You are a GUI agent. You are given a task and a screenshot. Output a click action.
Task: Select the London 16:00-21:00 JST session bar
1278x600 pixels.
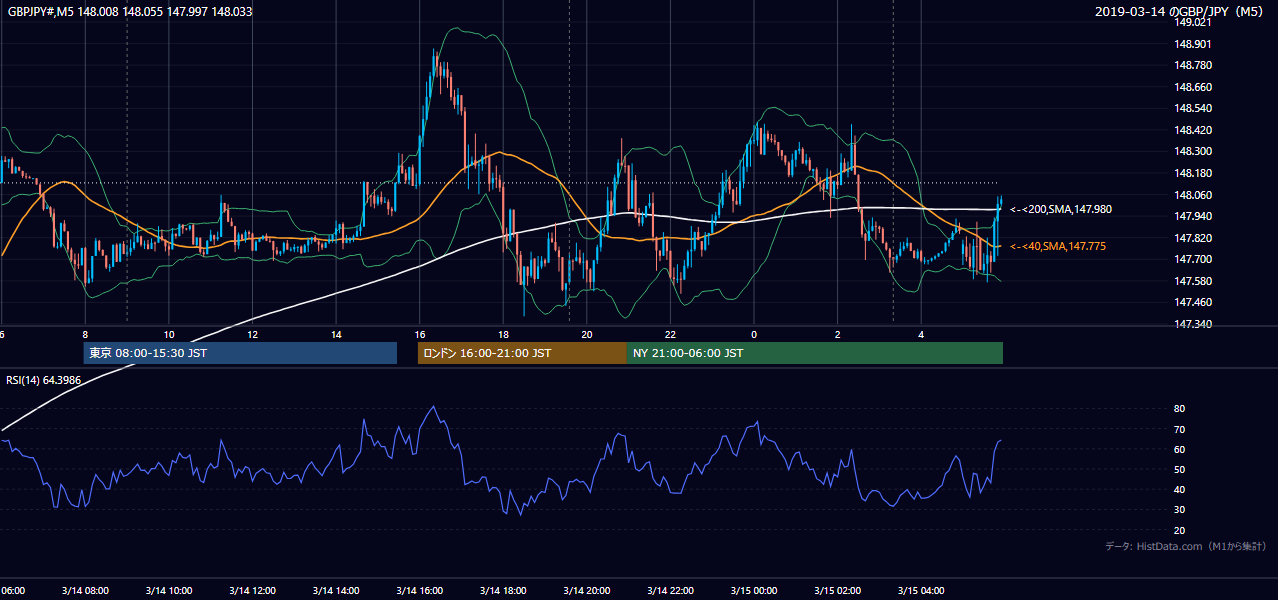tap(522, 353)
